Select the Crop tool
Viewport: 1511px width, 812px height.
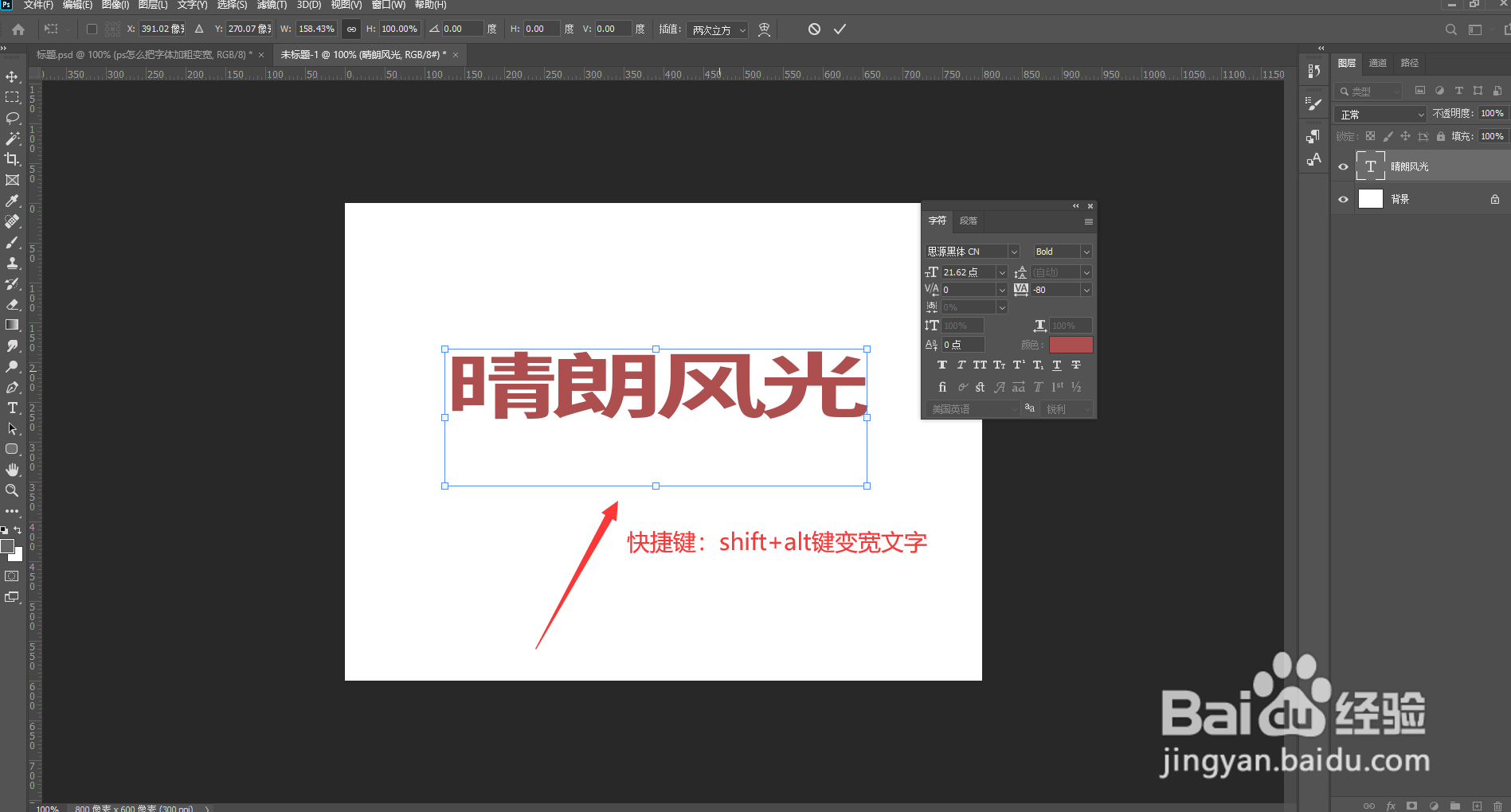click(12, 158)
